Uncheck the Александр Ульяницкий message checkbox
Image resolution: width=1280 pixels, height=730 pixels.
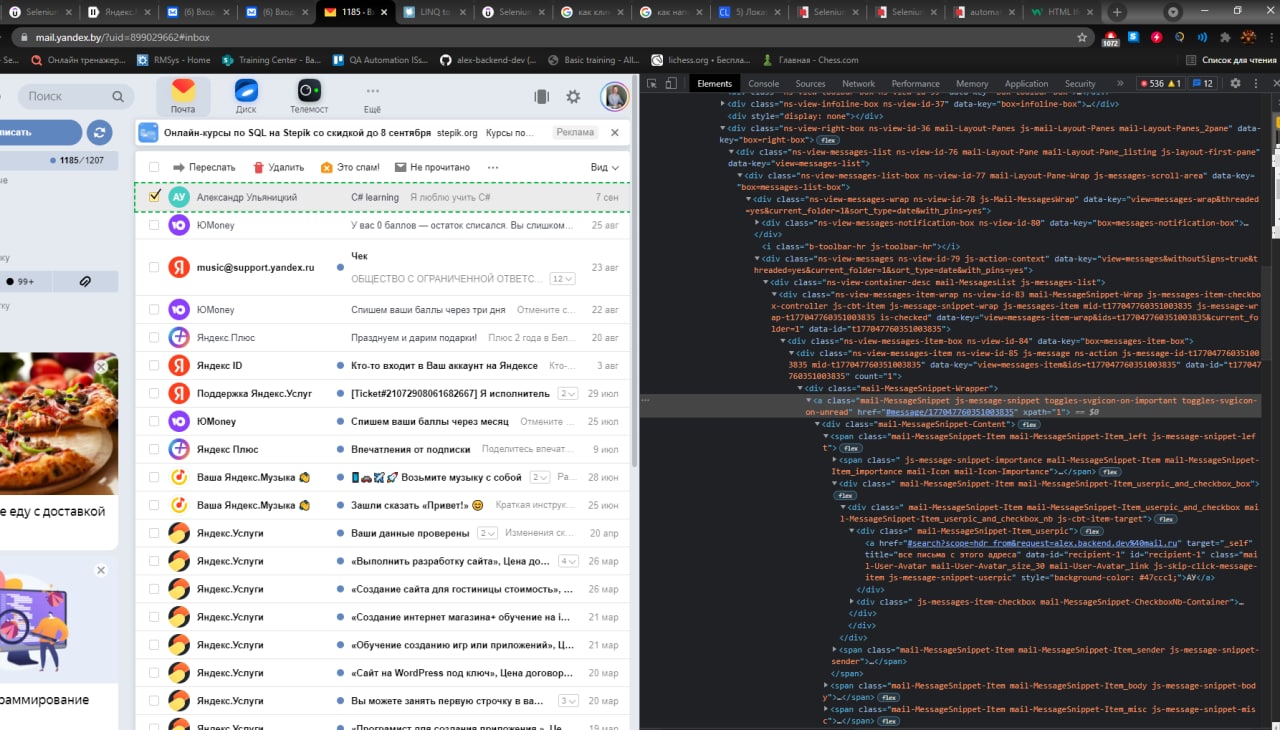point(154,197)
